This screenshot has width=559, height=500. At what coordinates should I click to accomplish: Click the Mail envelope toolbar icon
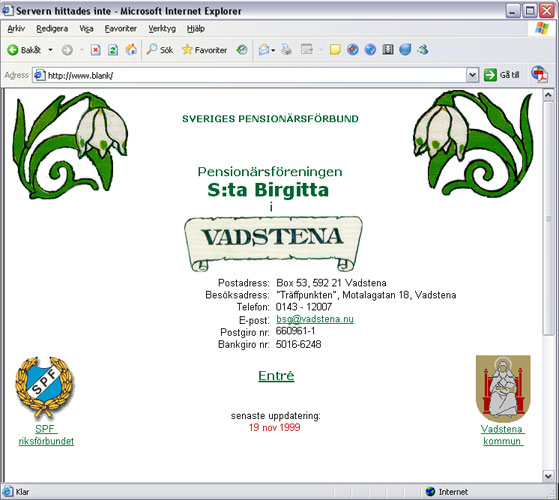[x=264, y=50]
